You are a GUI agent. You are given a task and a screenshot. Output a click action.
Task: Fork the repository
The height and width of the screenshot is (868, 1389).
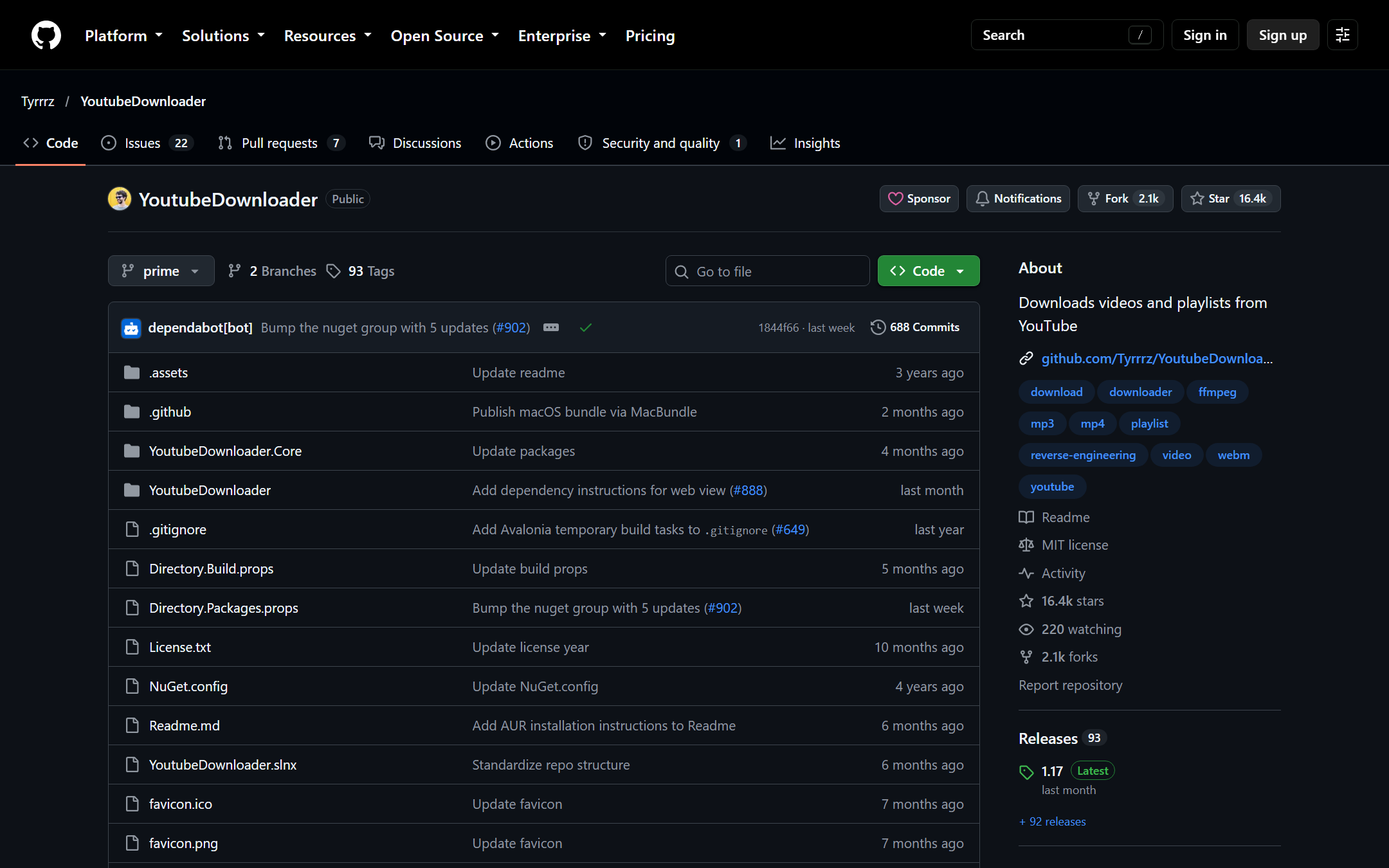coord(1125,199)
